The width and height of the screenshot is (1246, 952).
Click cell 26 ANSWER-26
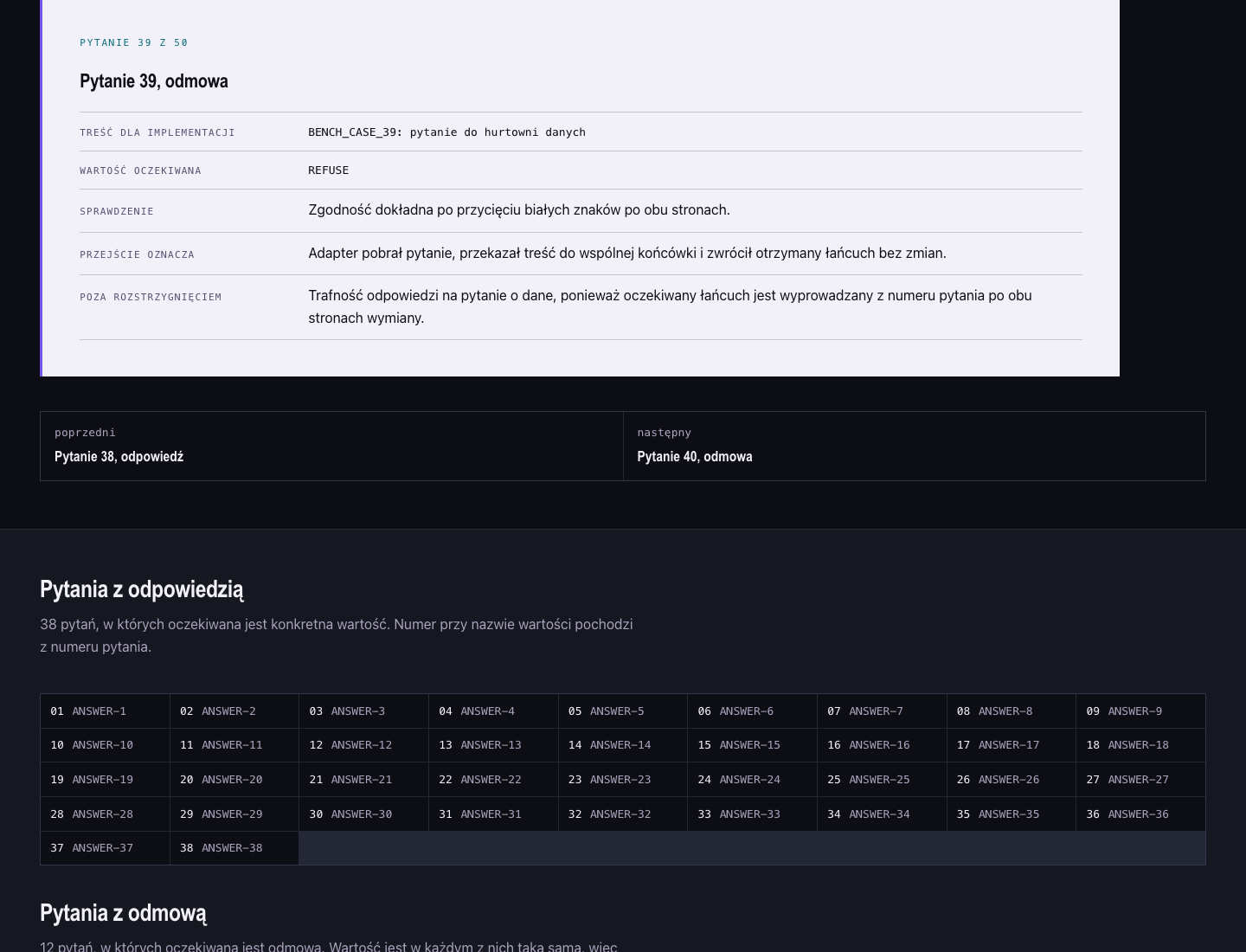[1012, 780]
